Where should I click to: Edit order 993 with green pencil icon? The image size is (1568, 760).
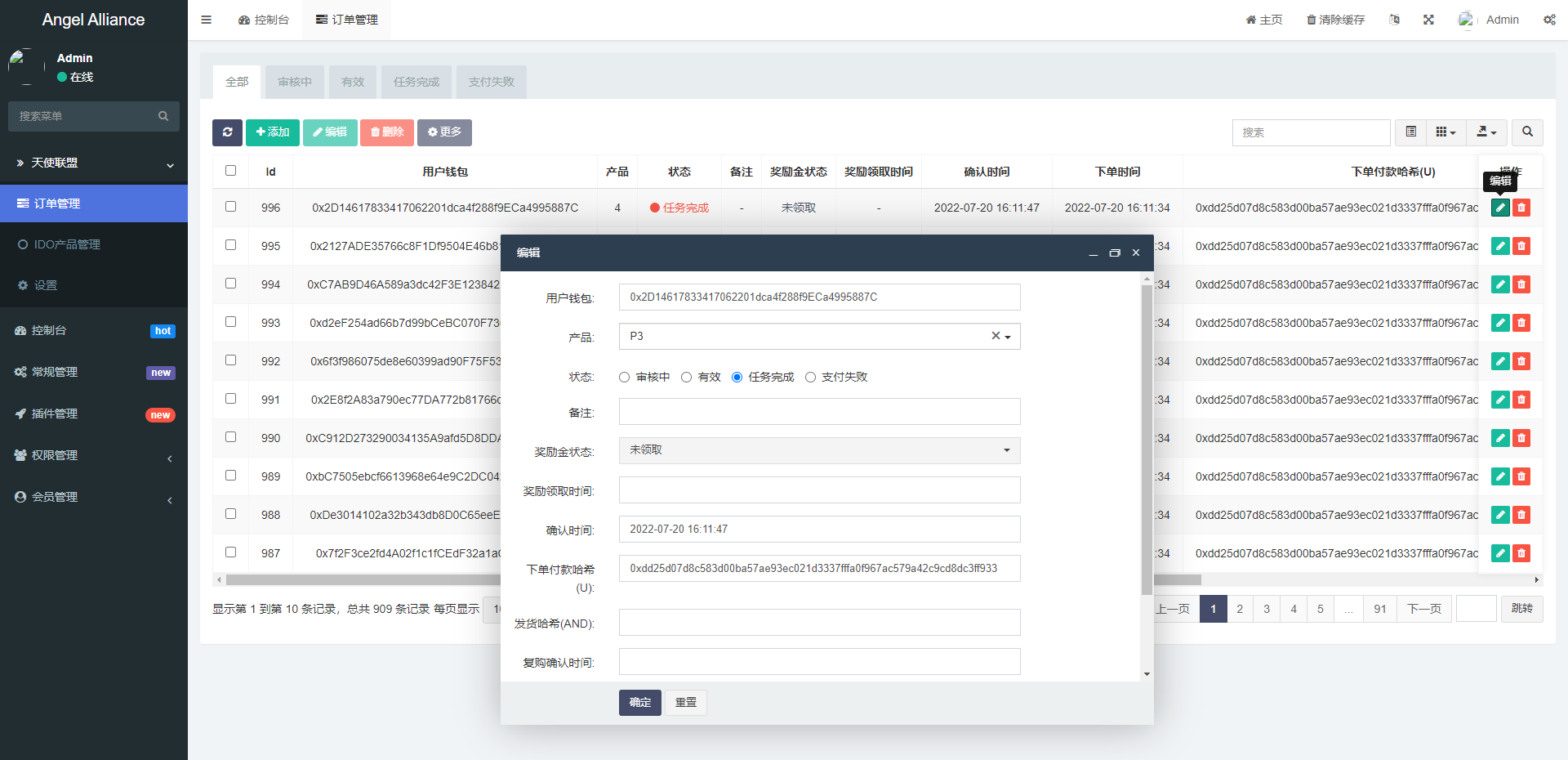(x=1500, y=323)
